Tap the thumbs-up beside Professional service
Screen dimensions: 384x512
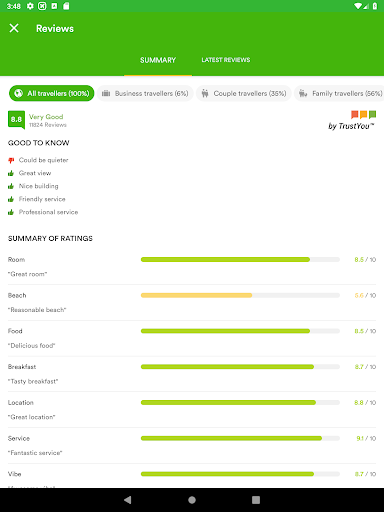coord(11,212)
